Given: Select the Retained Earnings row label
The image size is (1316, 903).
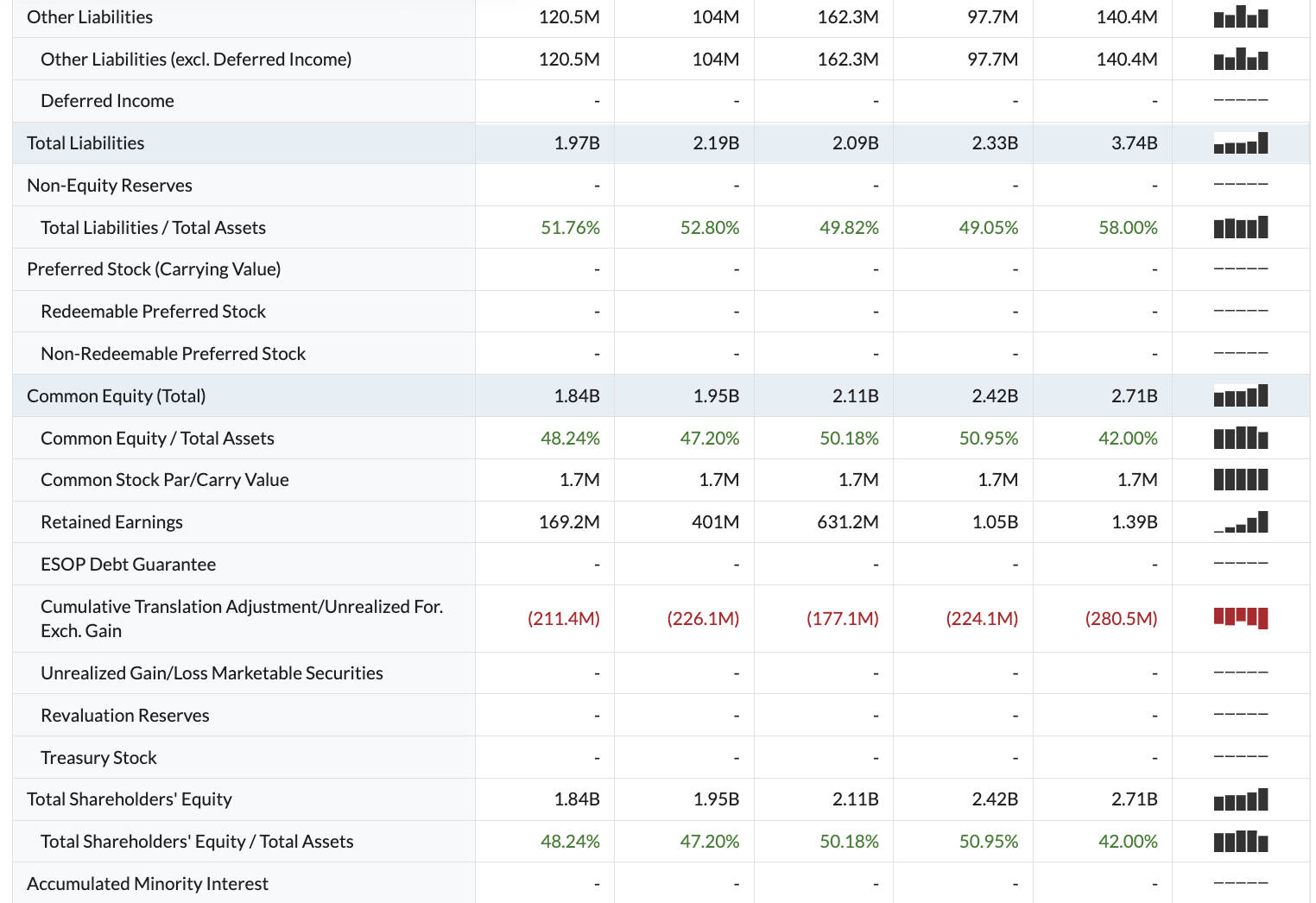Looking at the screenshot, I should click(x=111, y=522).
